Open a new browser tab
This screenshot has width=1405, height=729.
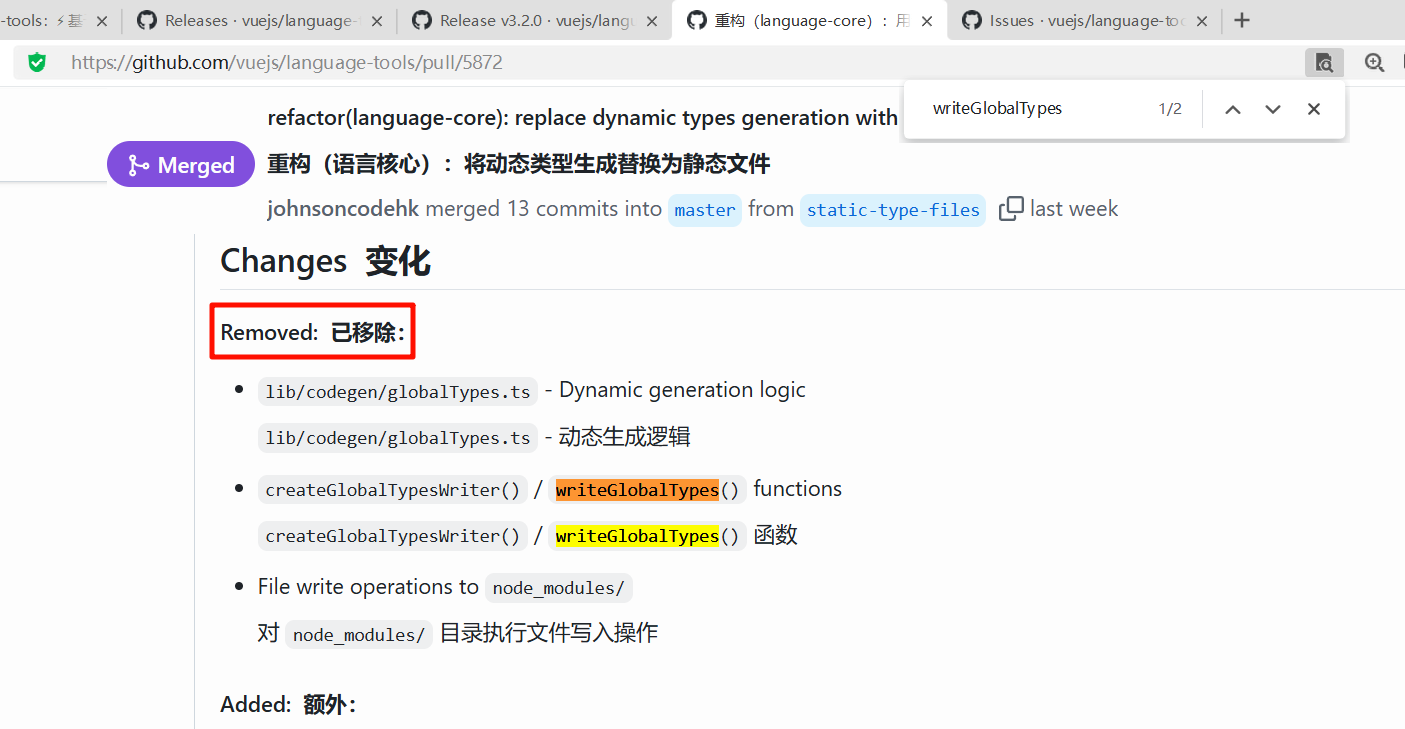1242,20
